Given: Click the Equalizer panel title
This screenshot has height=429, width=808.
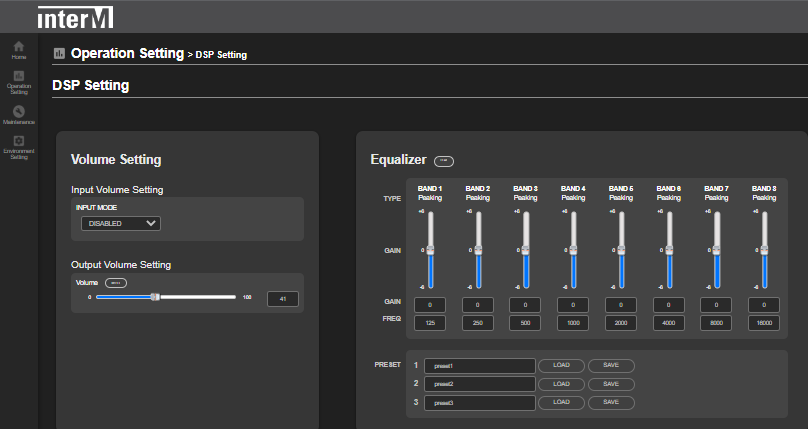Looking at the screenshot, I should 398,160.
